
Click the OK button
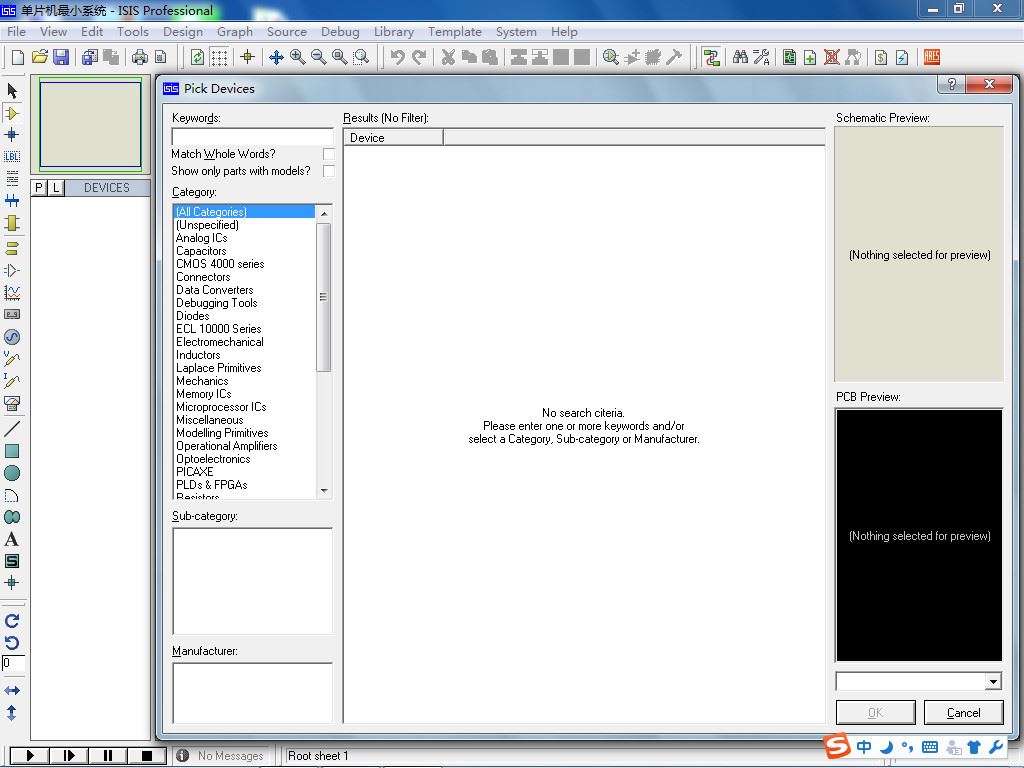pyautogui.click(x=876, y=712)
